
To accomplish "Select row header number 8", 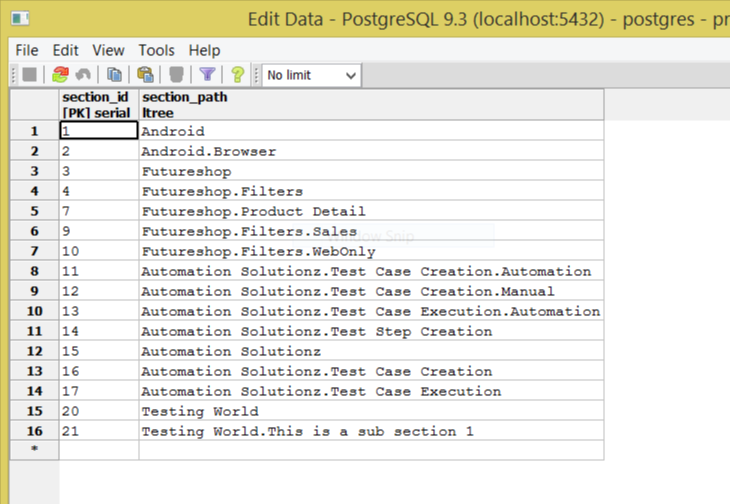I will click(x=34, y=271).
